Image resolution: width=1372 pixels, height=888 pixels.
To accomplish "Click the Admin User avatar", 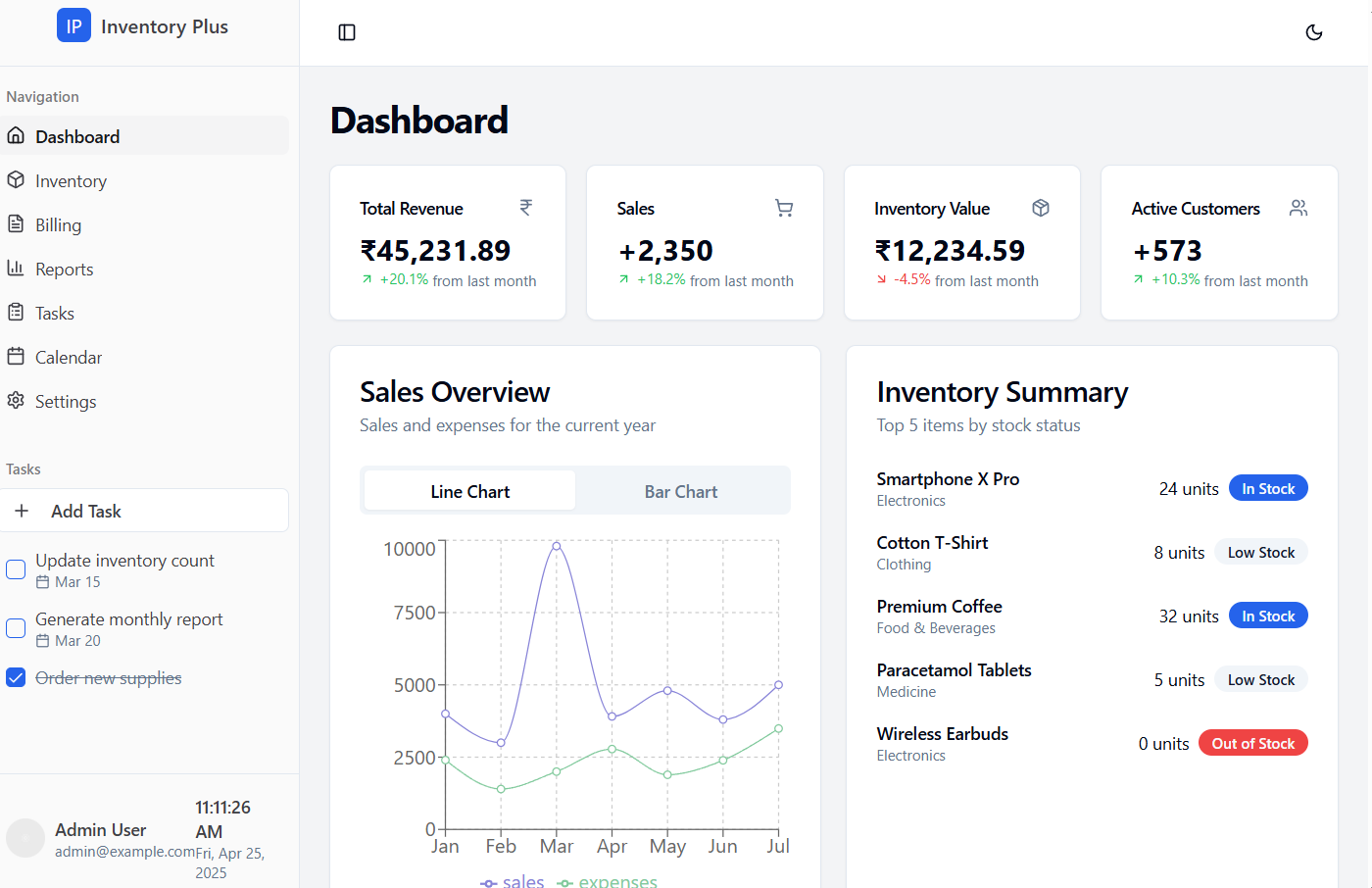I will pos(25,838).
